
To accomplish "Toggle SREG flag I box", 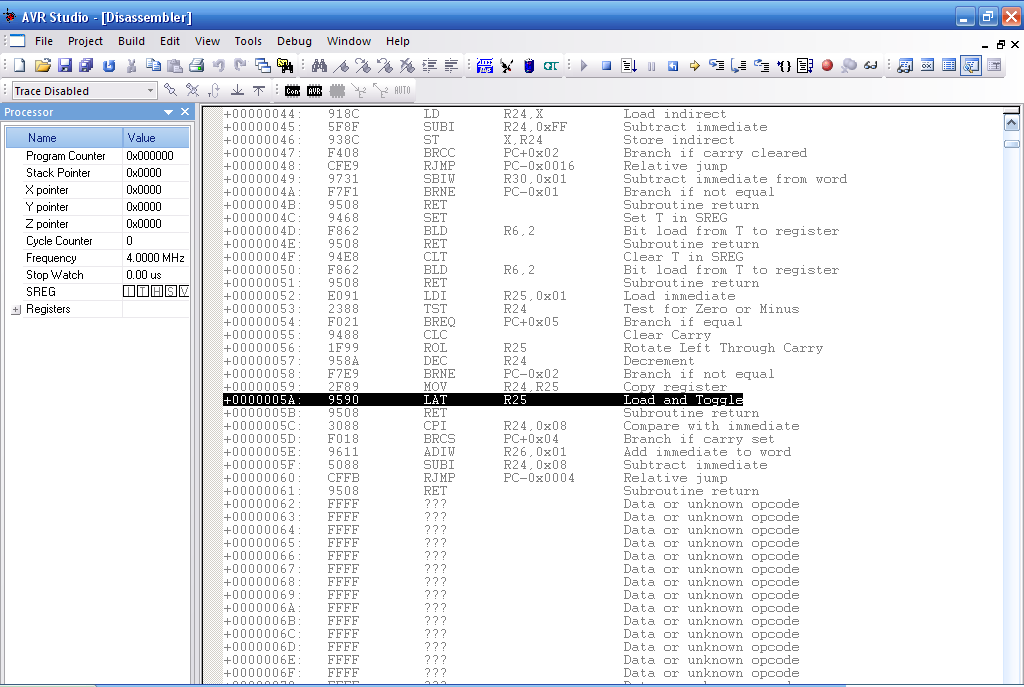I will (129, 292).
